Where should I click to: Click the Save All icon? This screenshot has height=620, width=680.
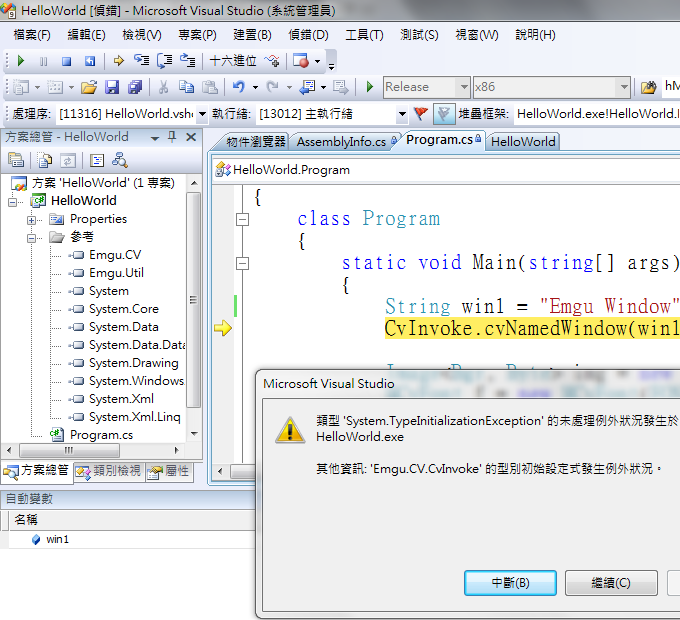coord(135,87)
